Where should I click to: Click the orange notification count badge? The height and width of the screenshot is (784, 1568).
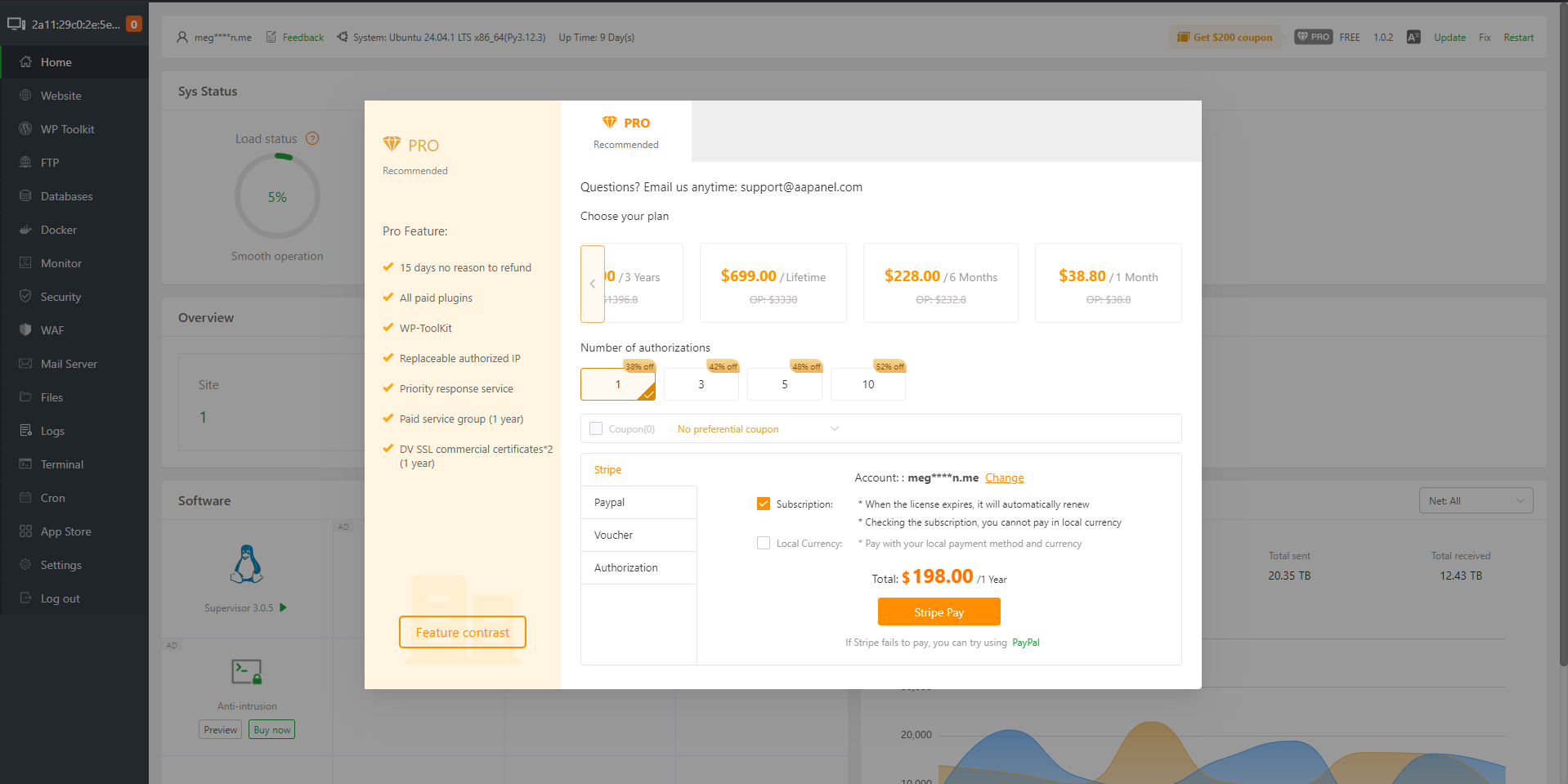click(x=134, y=25)
